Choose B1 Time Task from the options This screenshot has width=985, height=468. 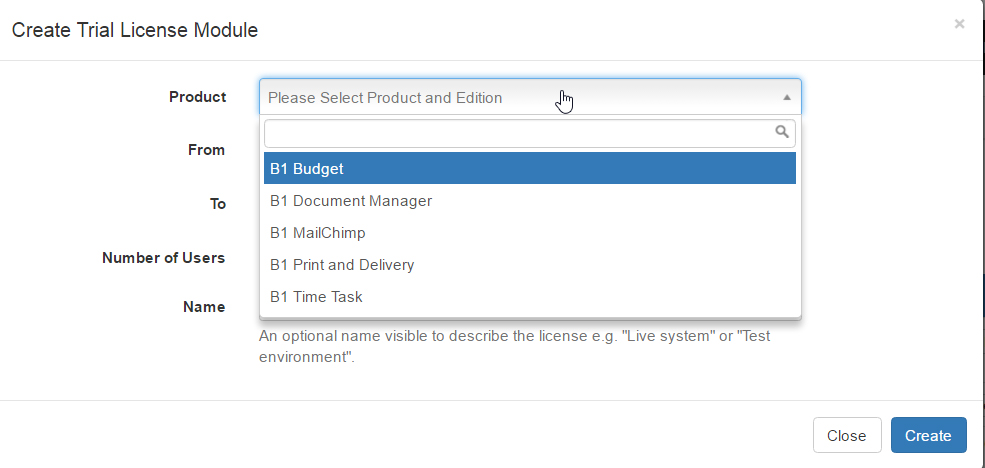pyautogui.click(x=530, y=297)
